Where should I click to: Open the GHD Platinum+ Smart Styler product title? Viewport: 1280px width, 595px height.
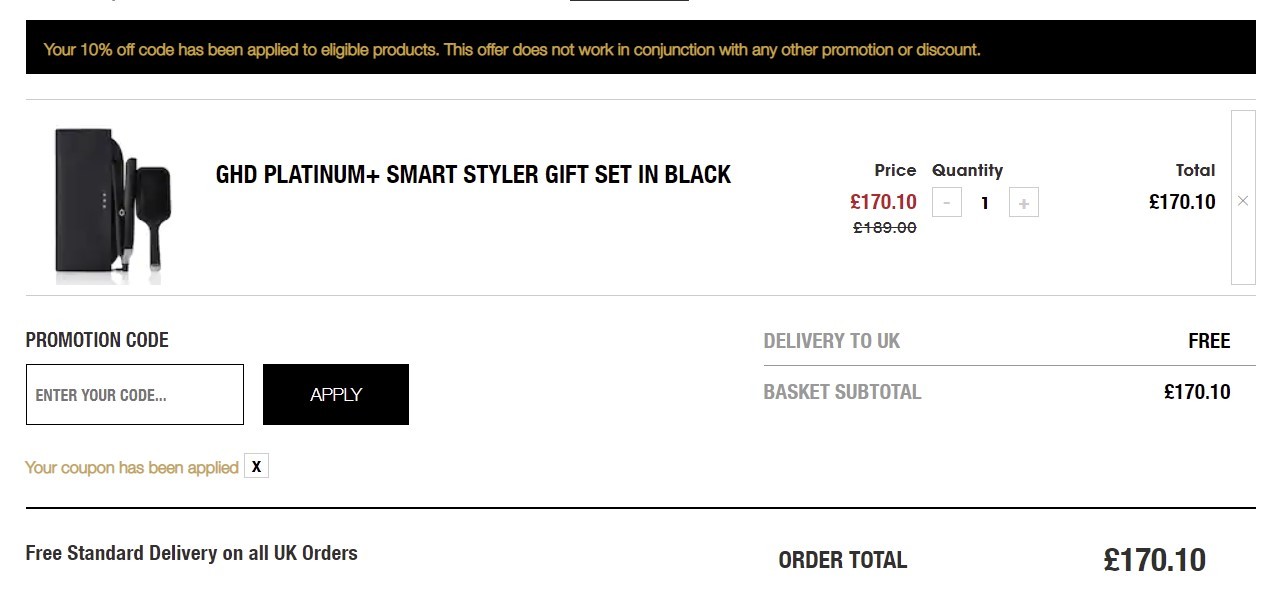click(x=473, y=174)
